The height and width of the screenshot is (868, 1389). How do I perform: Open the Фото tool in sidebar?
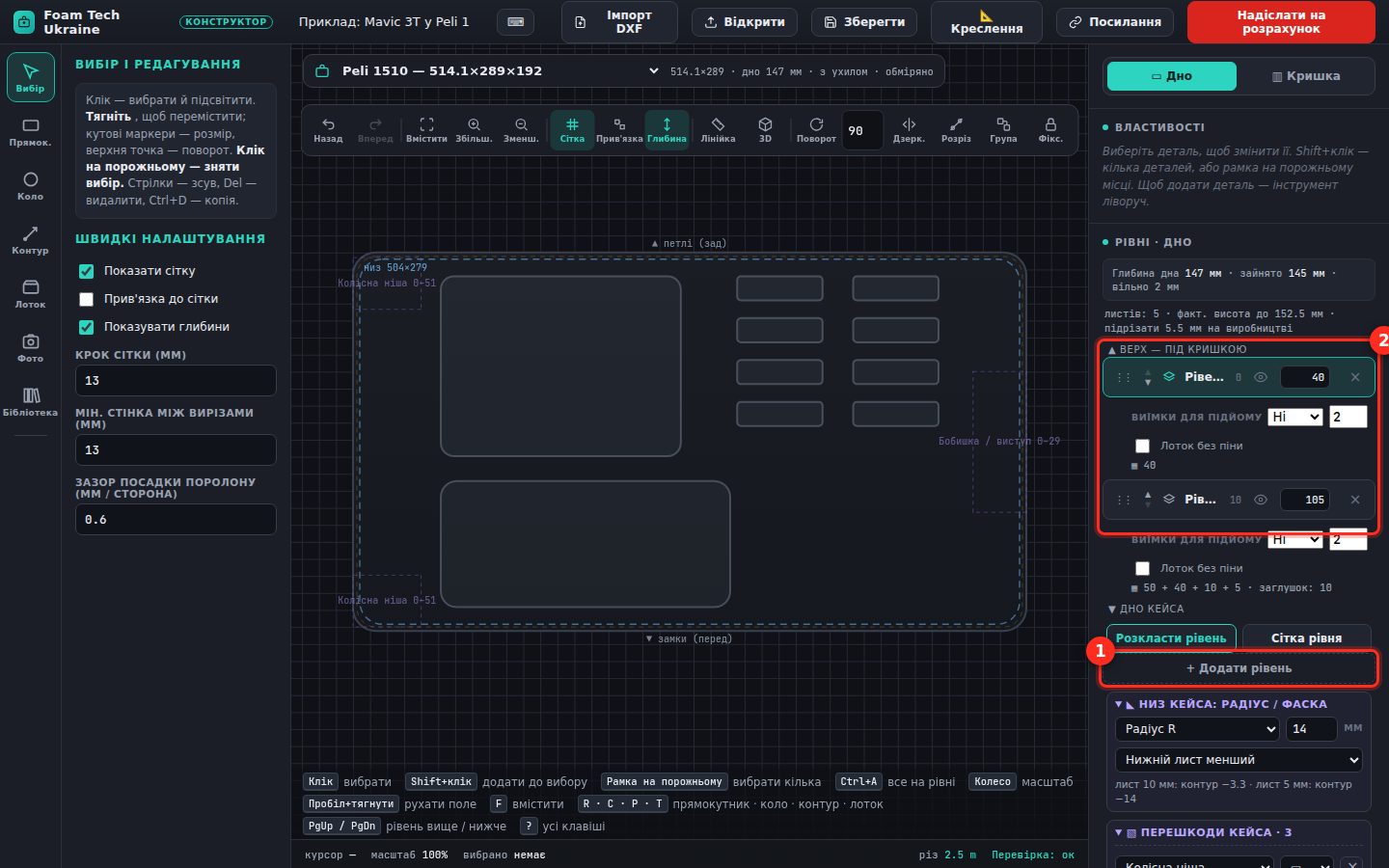click(x=30, y=348)
